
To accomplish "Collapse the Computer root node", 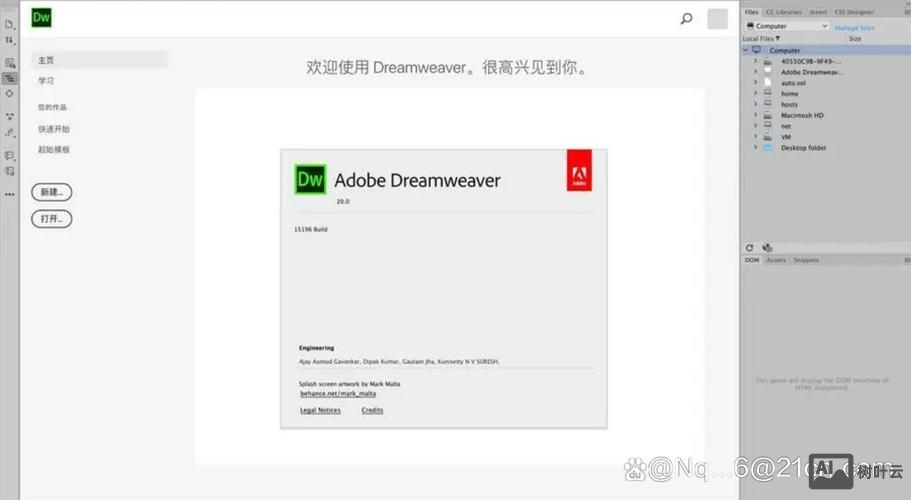I will [746, 51].
